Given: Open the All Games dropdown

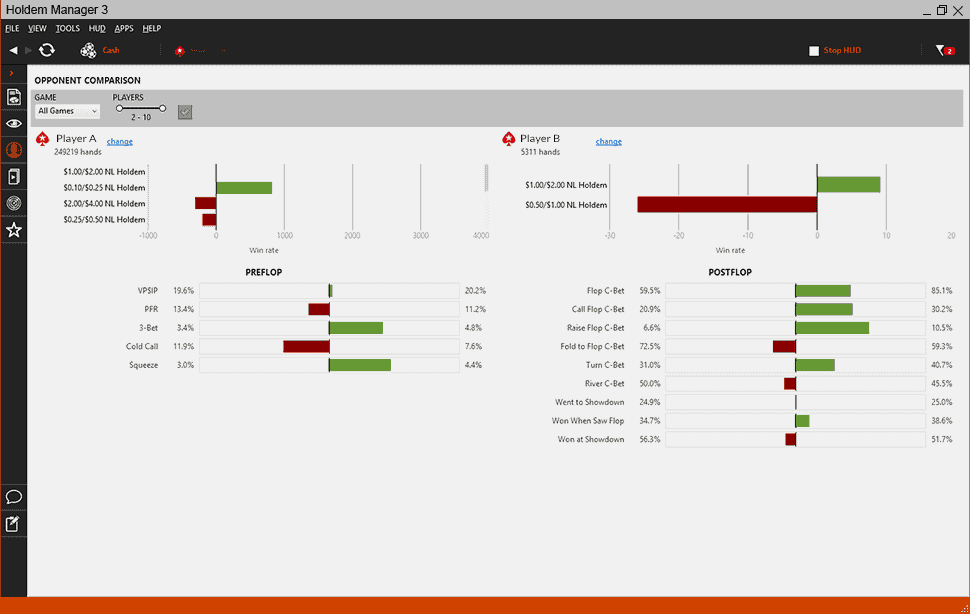Looking at the screenshot, I should pos(67,111).
